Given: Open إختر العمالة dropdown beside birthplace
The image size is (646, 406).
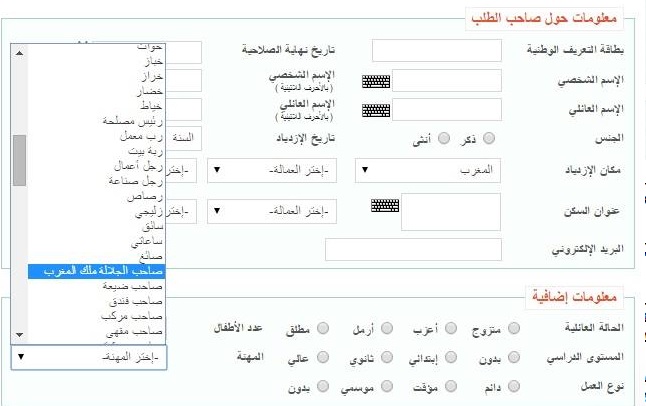Looking at the screenshot, I should (x=273, y=171).
